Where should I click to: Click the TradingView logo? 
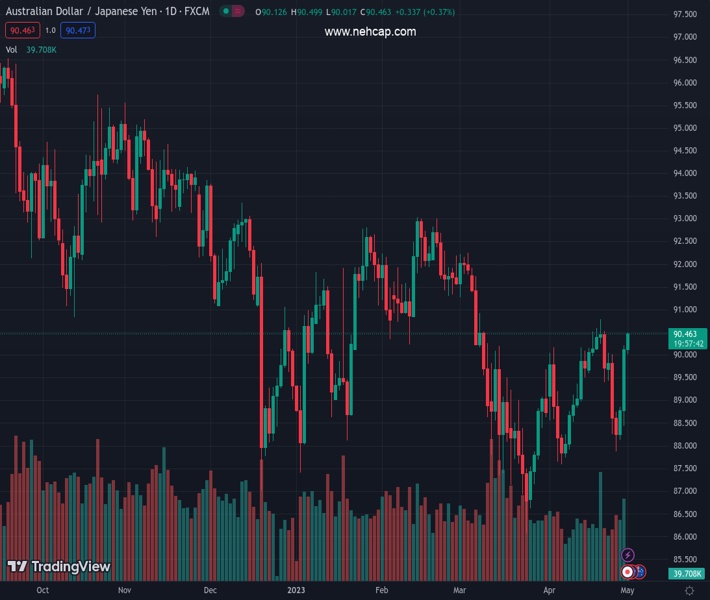(x=58, y=567)
